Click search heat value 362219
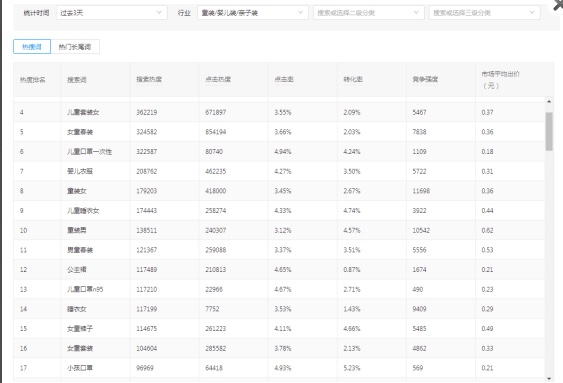The width and height of the screenshot is (563, 383). point(146,112)
